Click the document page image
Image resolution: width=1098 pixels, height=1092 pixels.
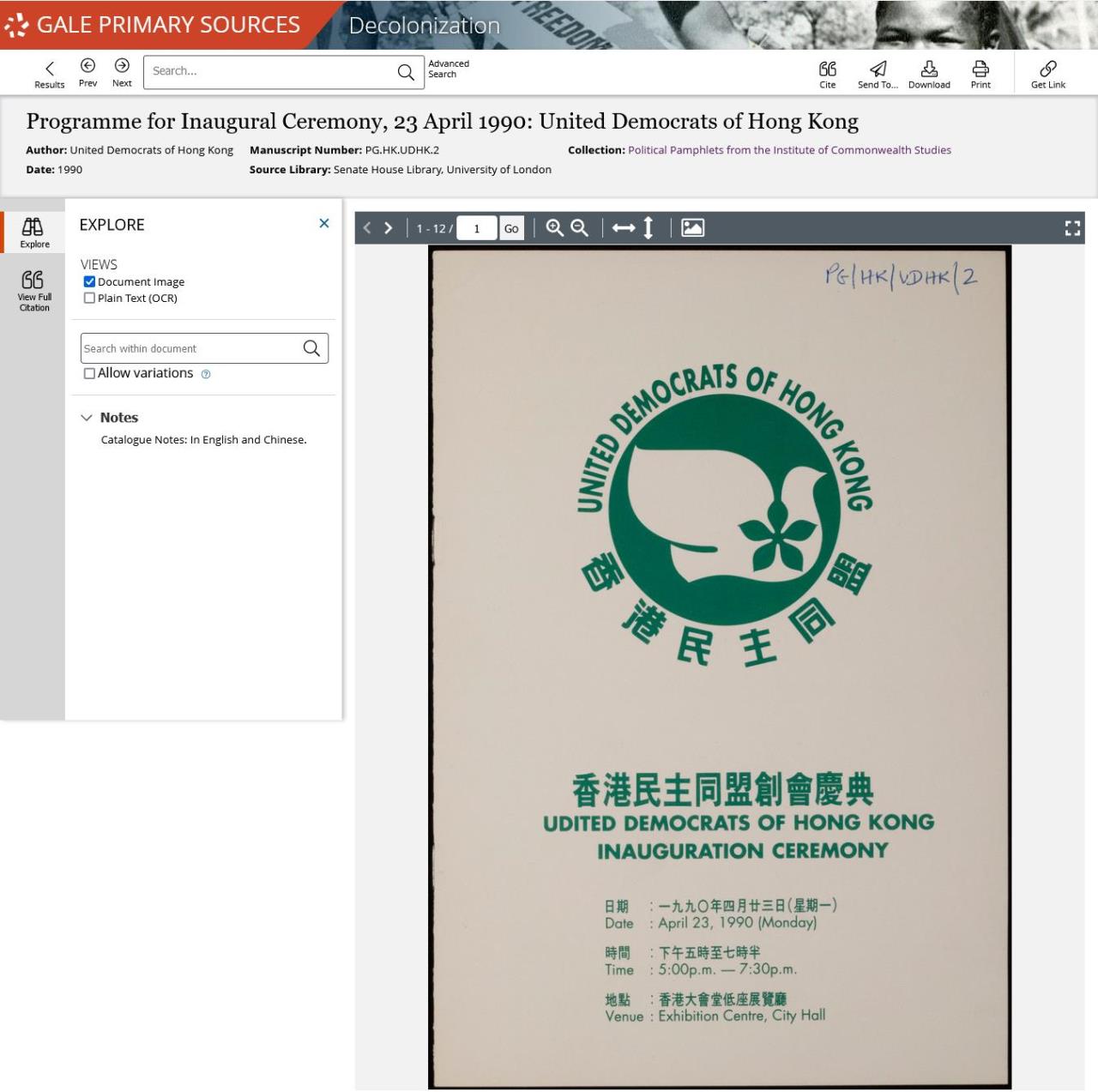720,667
